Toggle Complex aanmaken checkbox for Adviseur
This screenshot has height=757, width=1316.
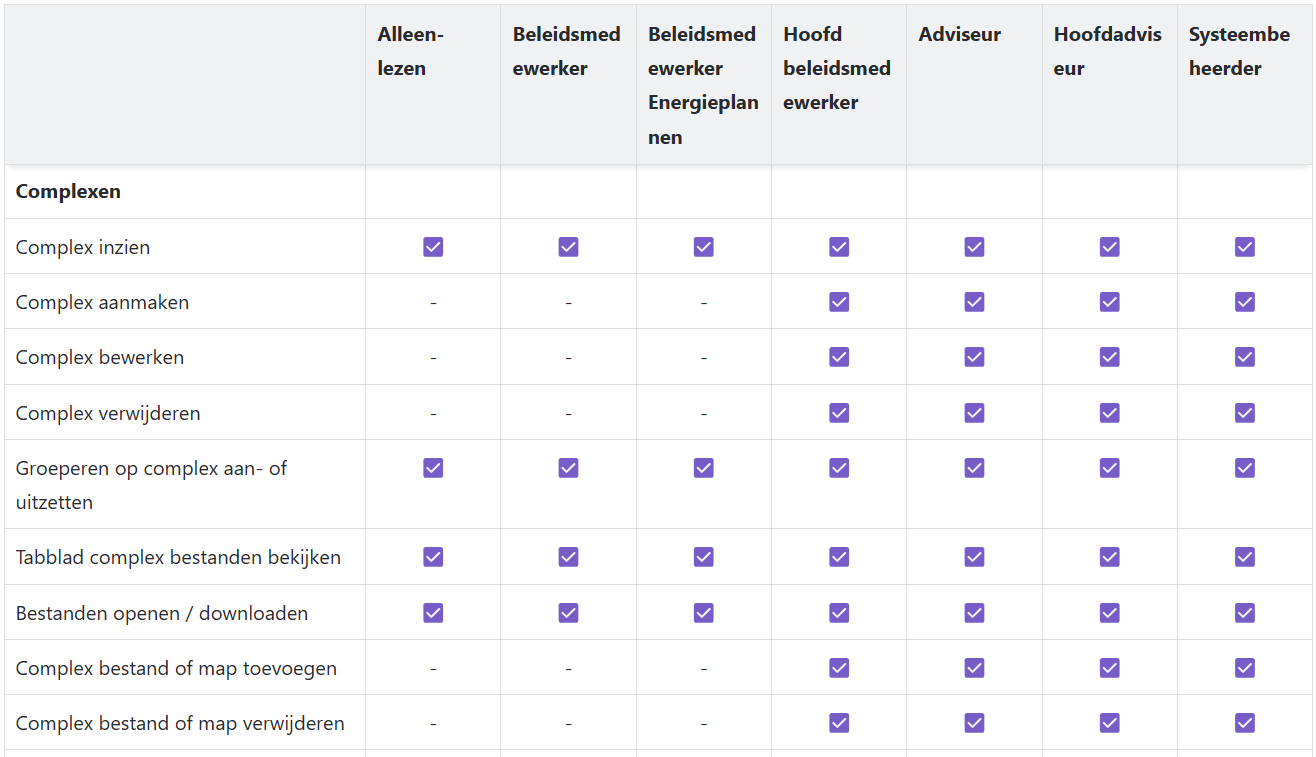pos(974,302)
